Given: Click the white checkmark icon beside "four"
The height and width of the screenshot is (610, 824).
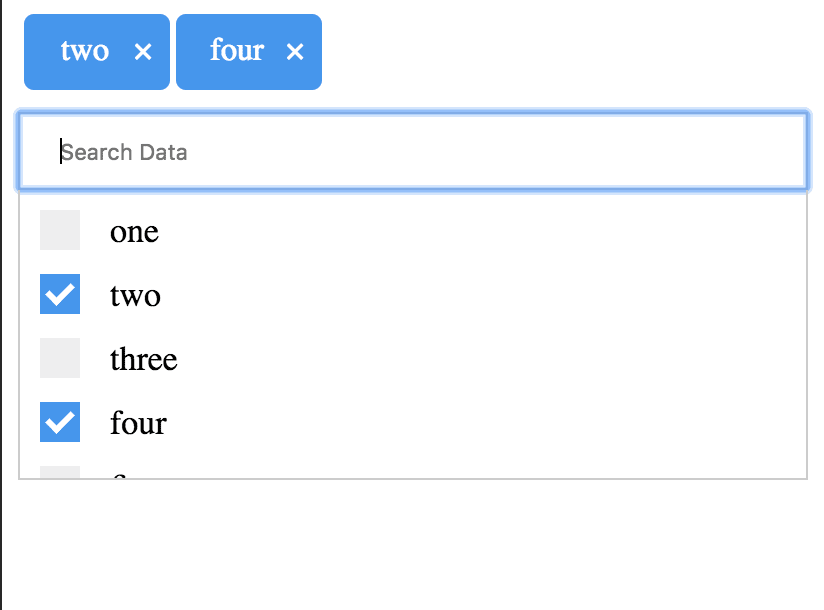Looking at the screenshot, I should tap(60, 422).
